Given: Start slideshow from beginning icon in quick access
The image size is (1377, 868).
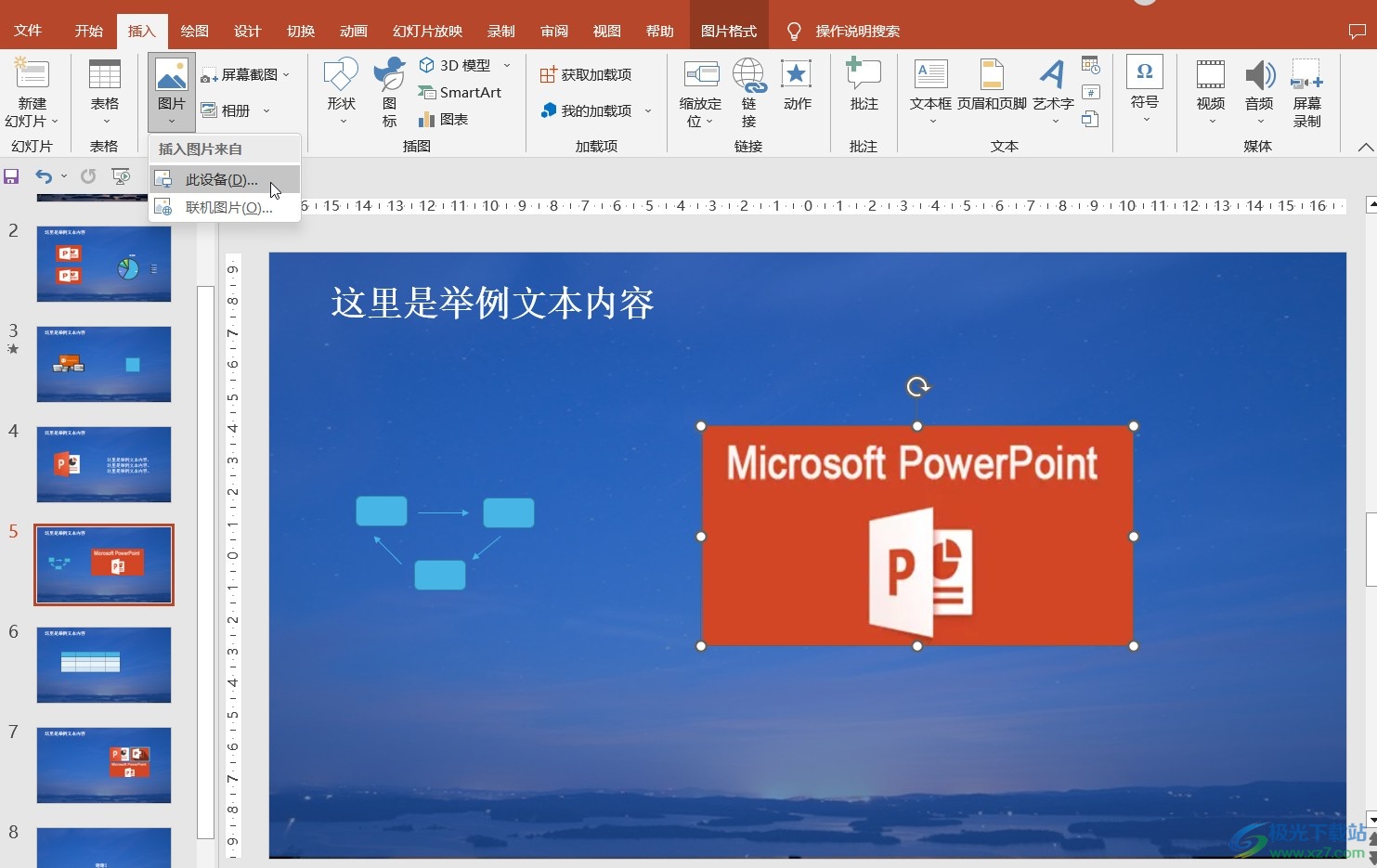Looking at the screenshot, I should (121, 176).
